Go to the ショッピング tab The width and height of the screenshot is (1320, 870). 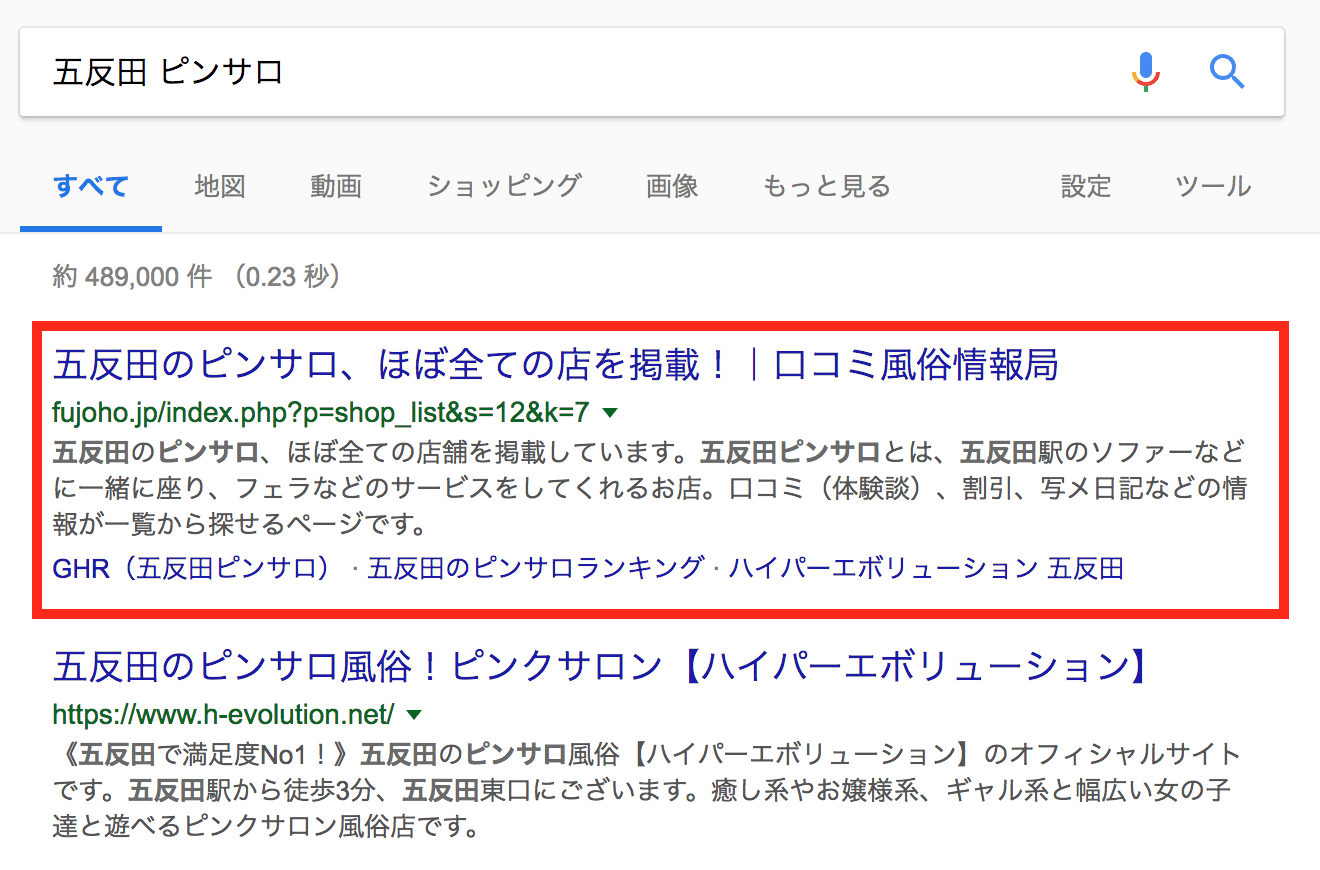pos(504,187)
